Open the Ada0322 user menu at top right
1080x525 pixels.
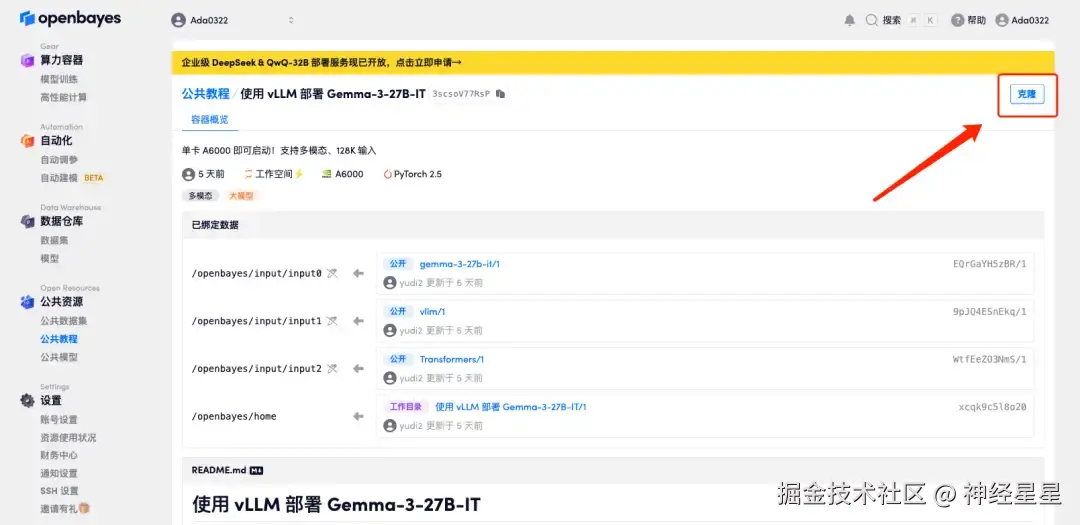1022,21
